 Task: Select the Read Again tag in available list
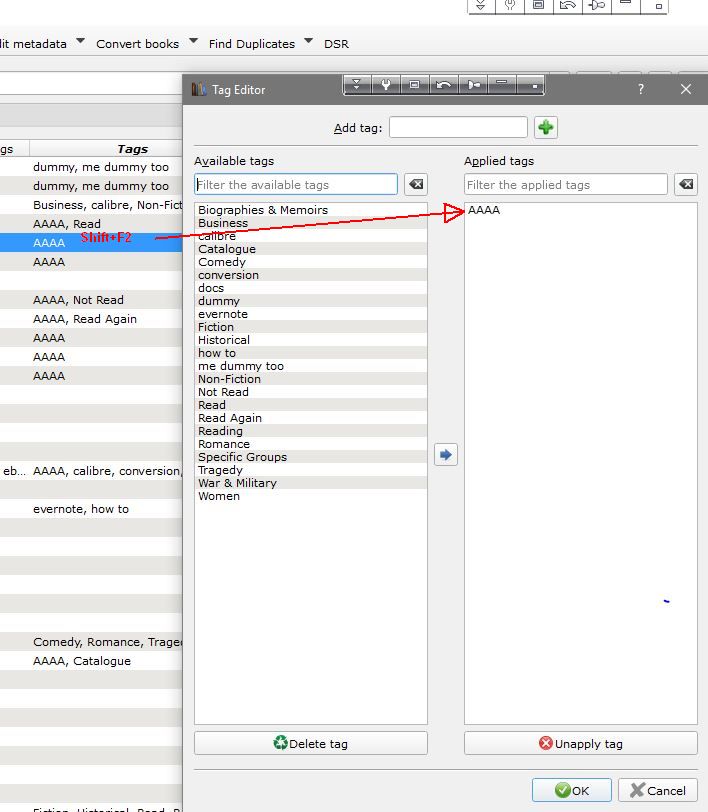click(311, 418)
